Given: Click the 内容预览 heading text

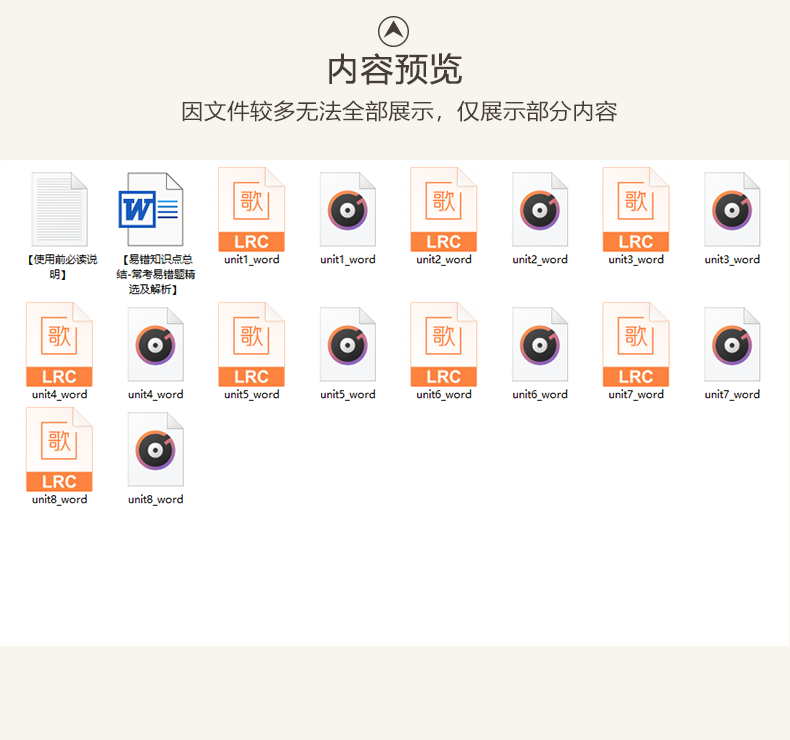Looking at the screenshot, I should pyautogui.click(x=394, y=70).
